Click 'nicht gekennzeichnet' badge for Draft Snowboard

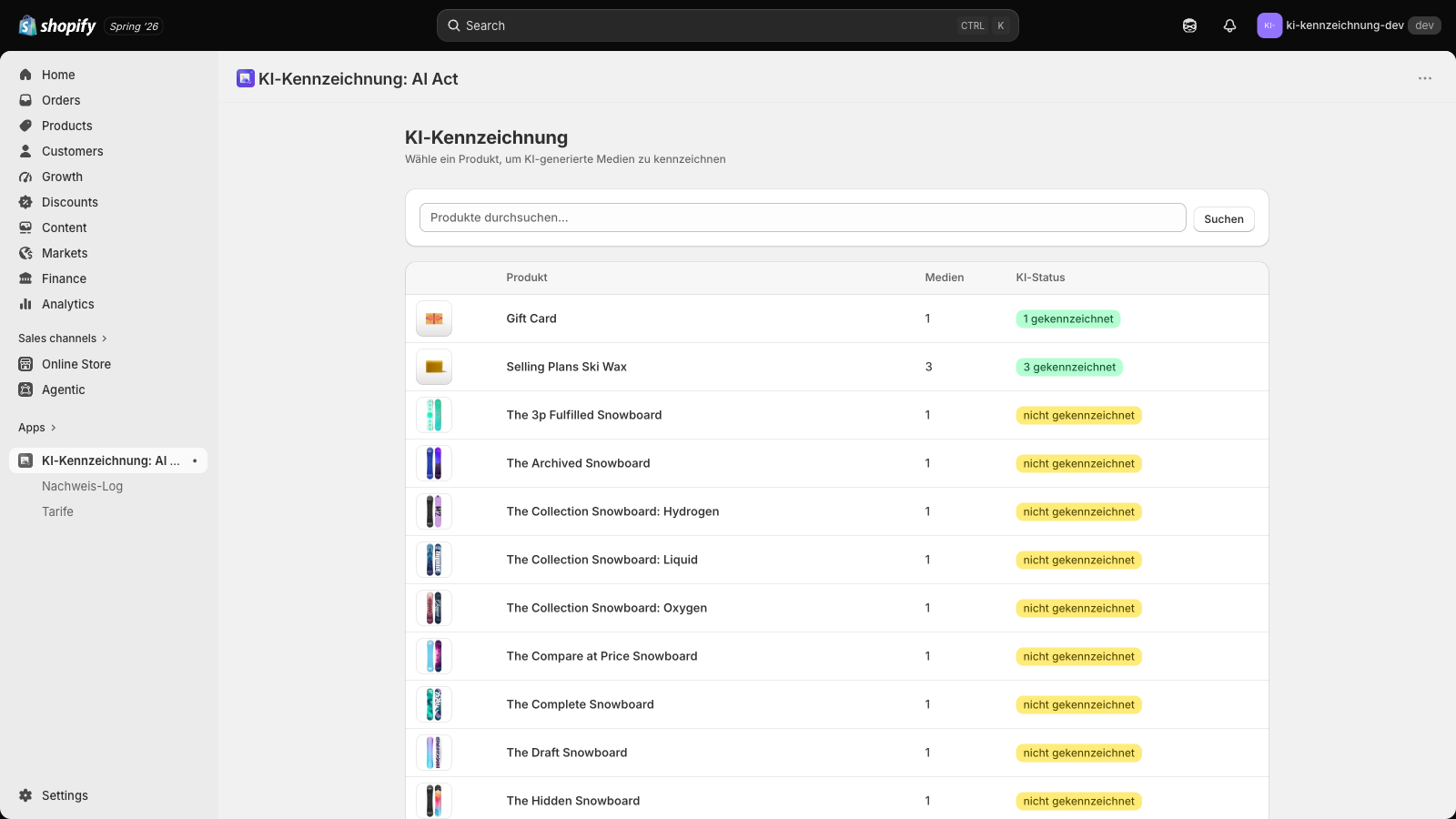point(1079,753)
